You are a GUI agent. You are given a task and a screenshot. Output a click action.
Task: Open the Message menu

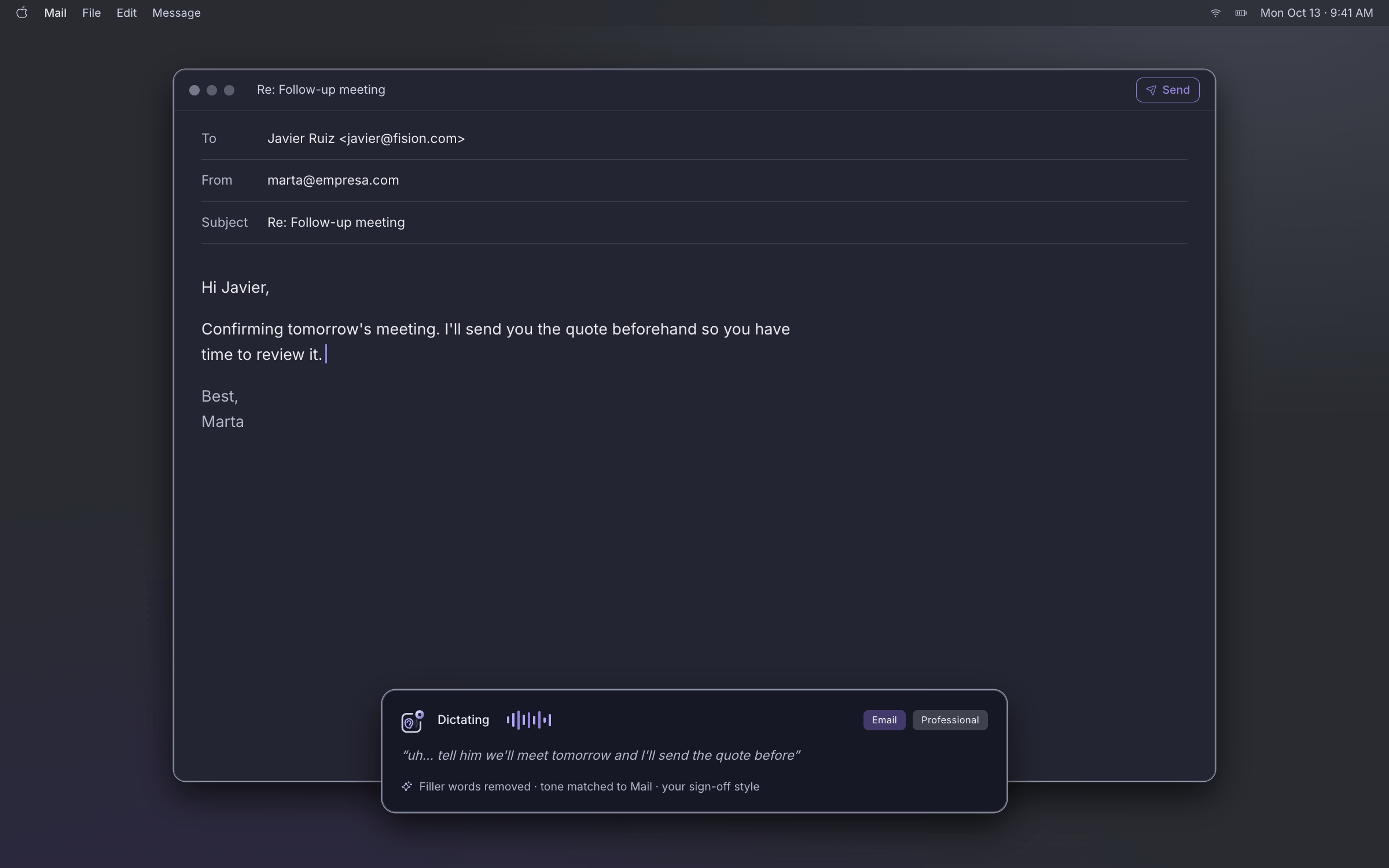177,13
